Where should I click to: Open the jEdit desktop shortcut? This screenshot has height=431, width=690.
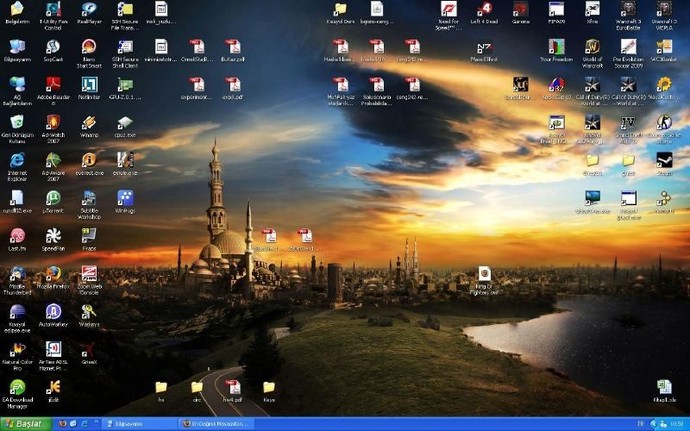(x=53, y=387)
